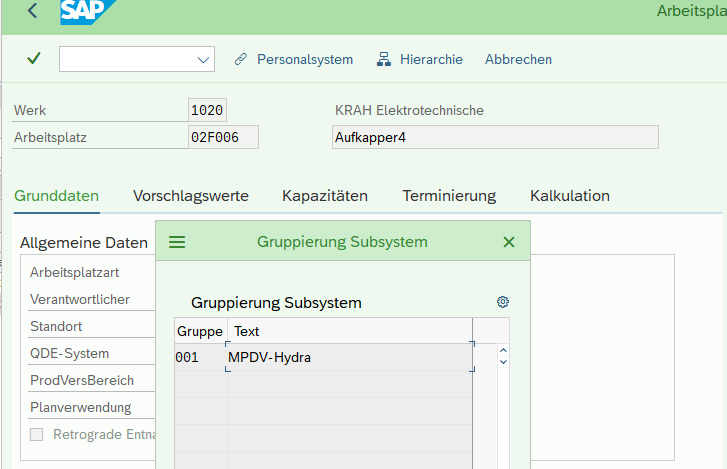Click the SAP logo
Viewport: 727px width, 469px height.
pyautogui.click(x=88, y=12)
